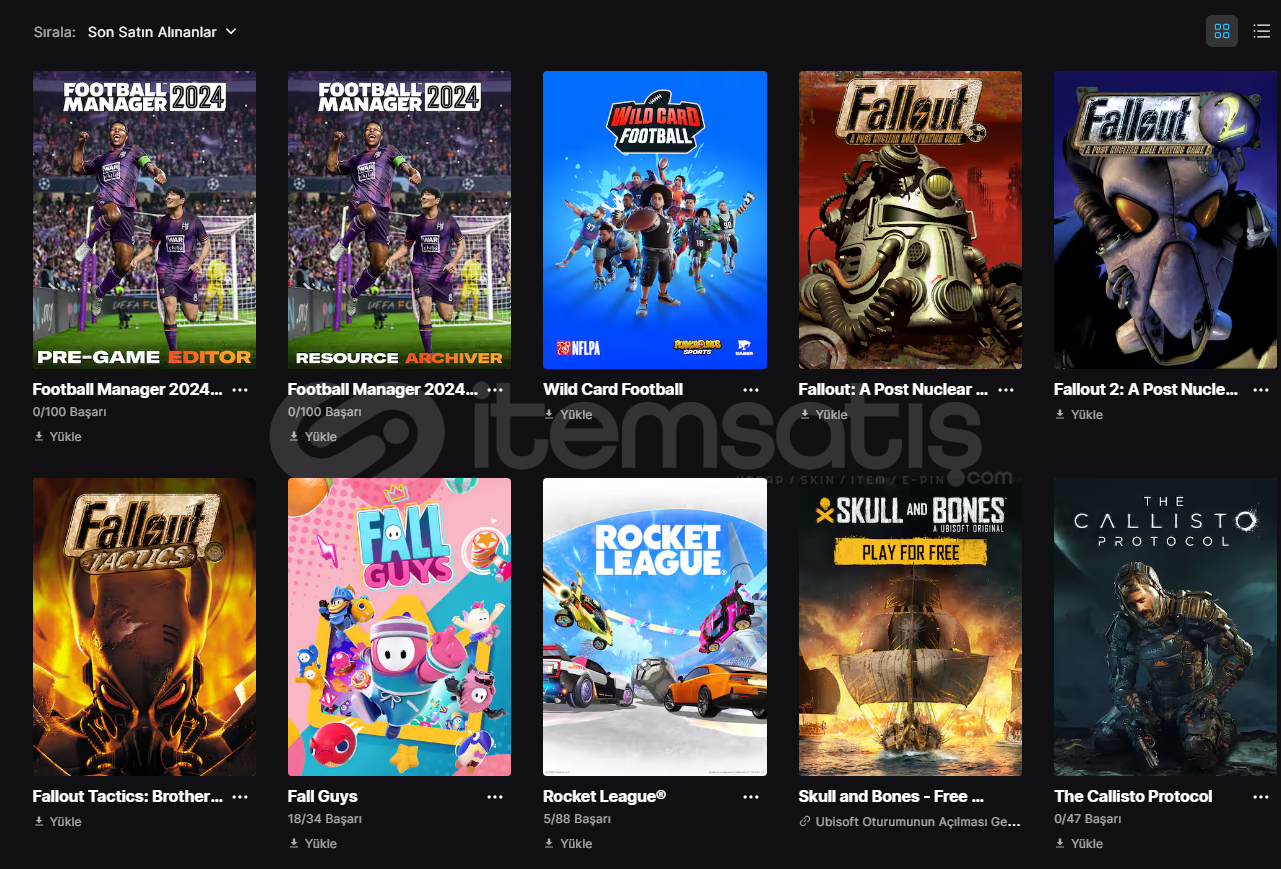
Task: Click Yükle under Rocket League
Action: click(568, 843)
